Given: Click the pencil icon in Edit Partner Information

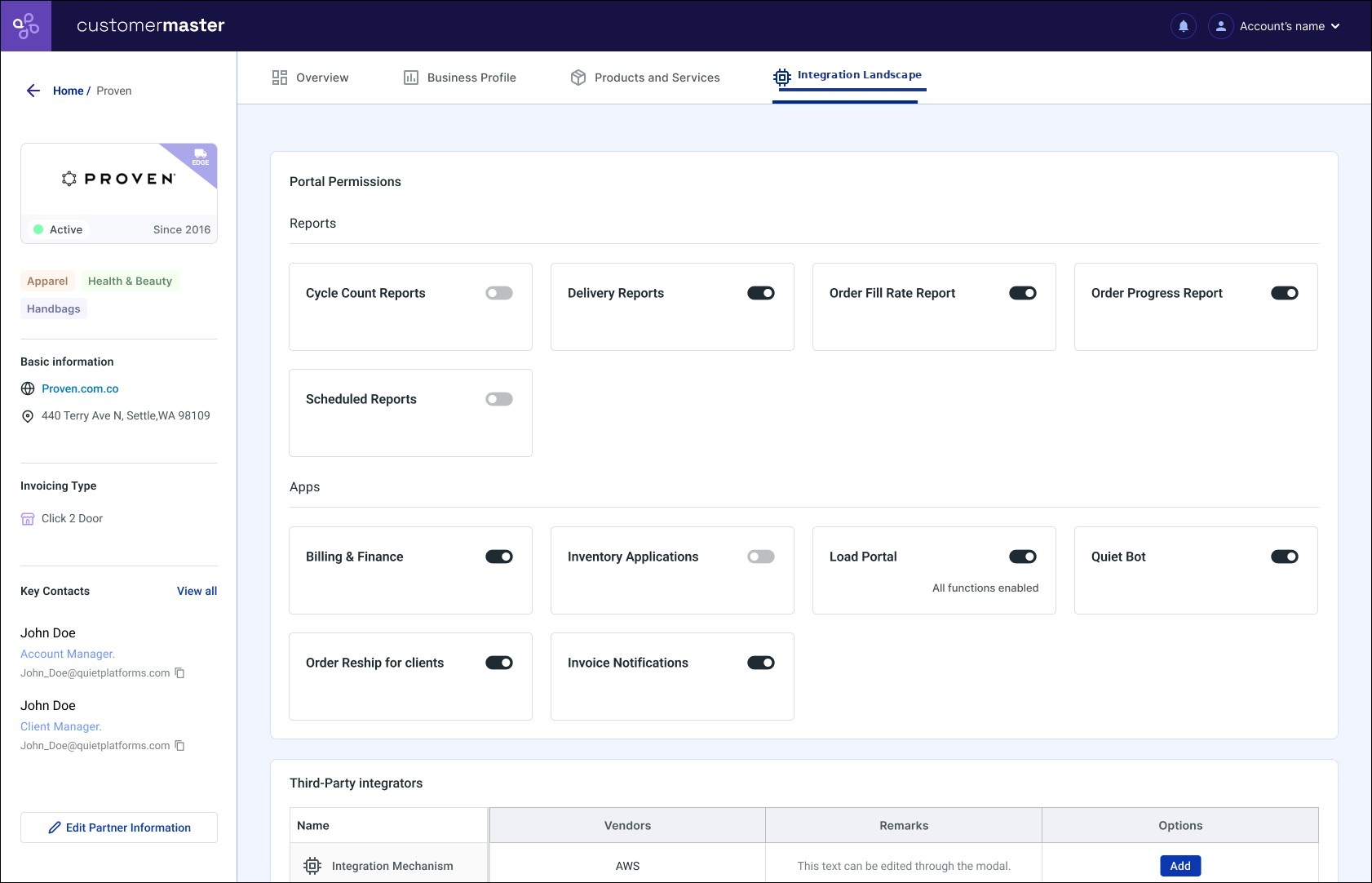Looking at the screenshot, I should click(55, 828).
